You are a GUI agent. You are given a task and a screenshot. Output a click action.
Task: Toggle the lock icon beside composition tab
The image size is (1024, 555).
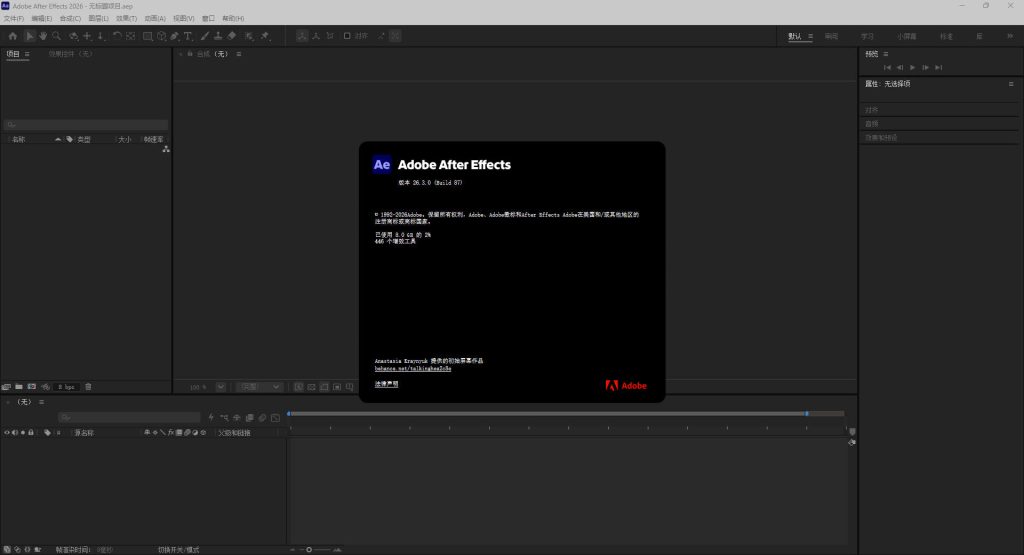(x=189, y=54)
